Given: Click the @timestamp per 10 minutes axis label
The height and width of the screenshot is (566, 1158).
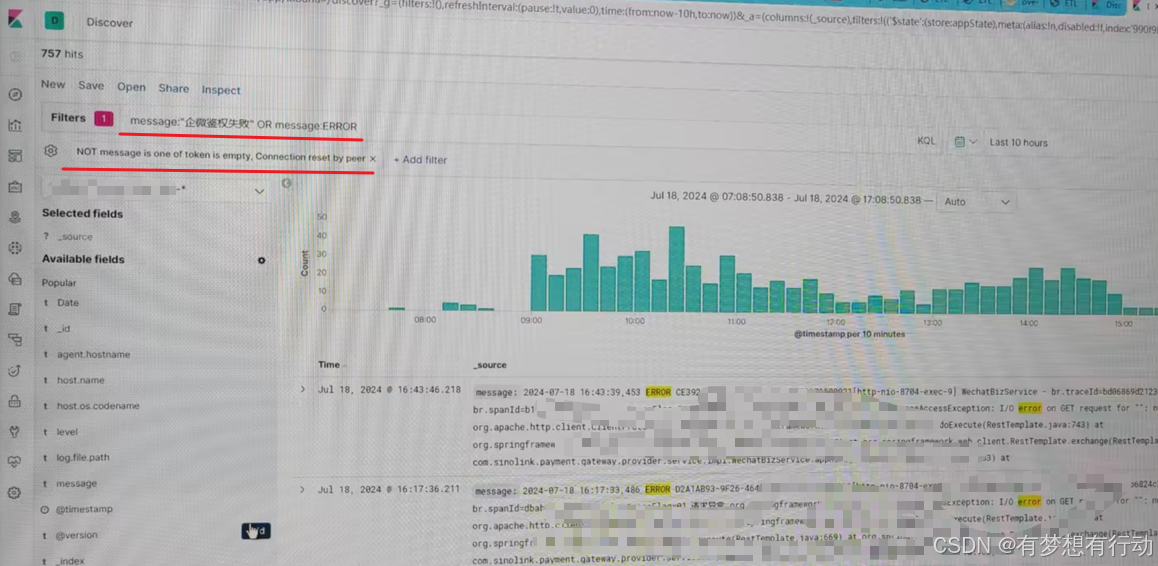Looking at the screenshot, I should (849, 334).
